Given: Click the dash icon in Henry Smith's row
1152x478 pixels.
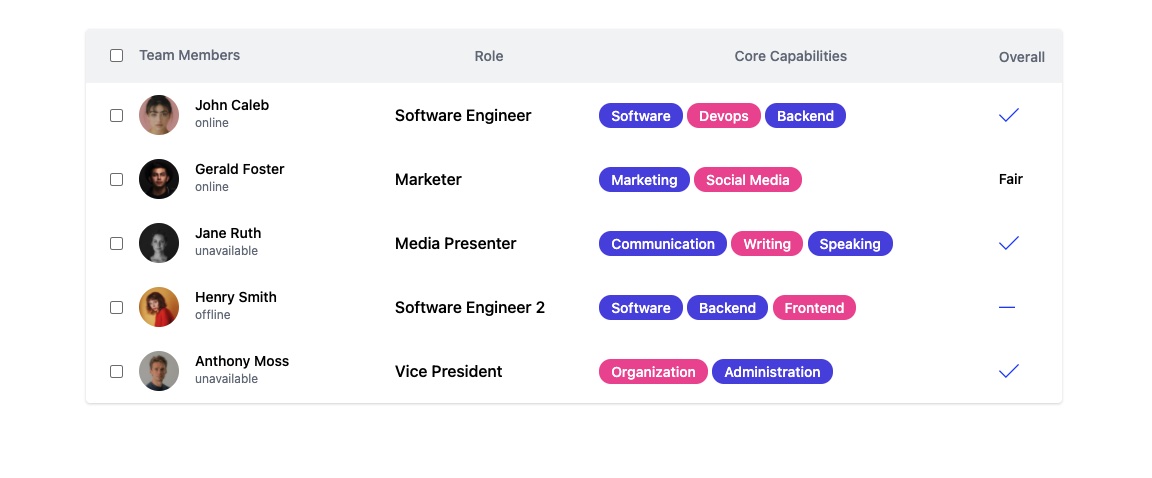Looking at the screenshot, I should (x=1007, y=307).
